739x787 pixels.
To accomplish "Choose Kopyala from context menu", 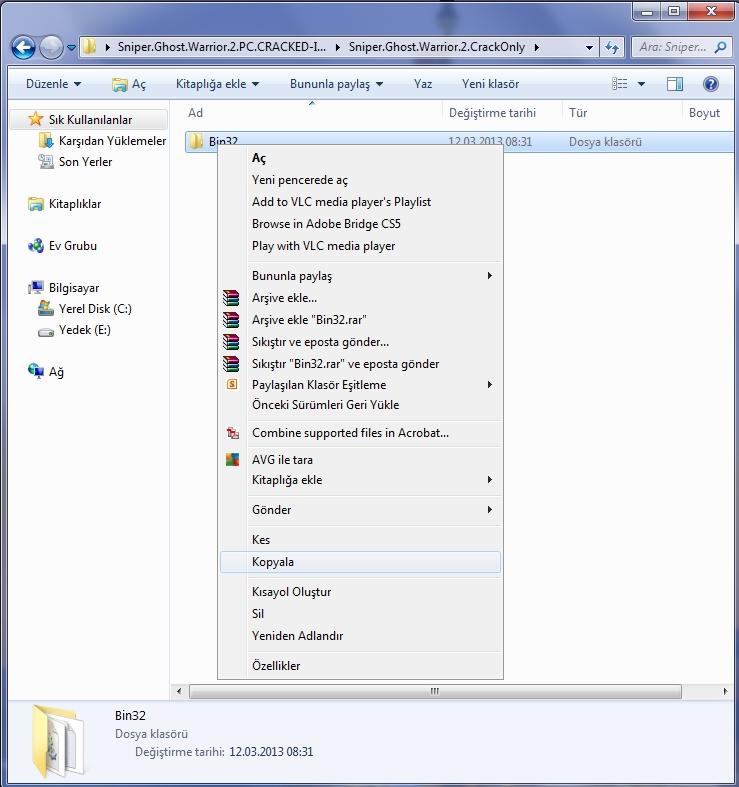I will tap(360, 562).
